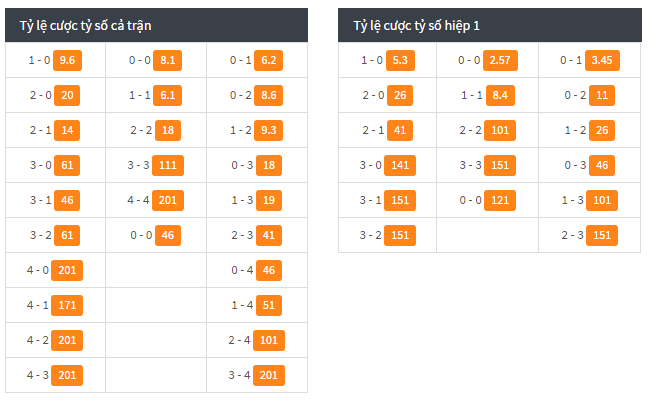Choose the 51 odds for score 1 - 4

269,305
